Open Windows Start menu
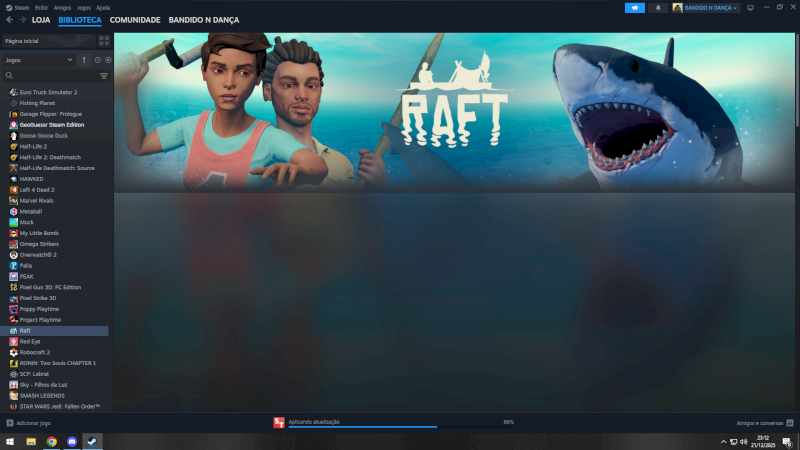Screen dimensions: 800x450 (10, 442)
